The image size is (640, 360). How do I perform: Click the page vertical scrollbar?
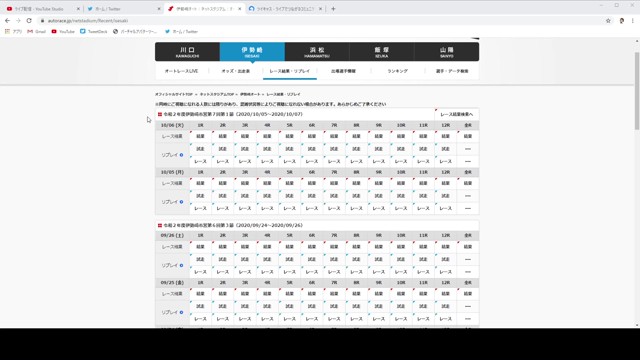637,184
